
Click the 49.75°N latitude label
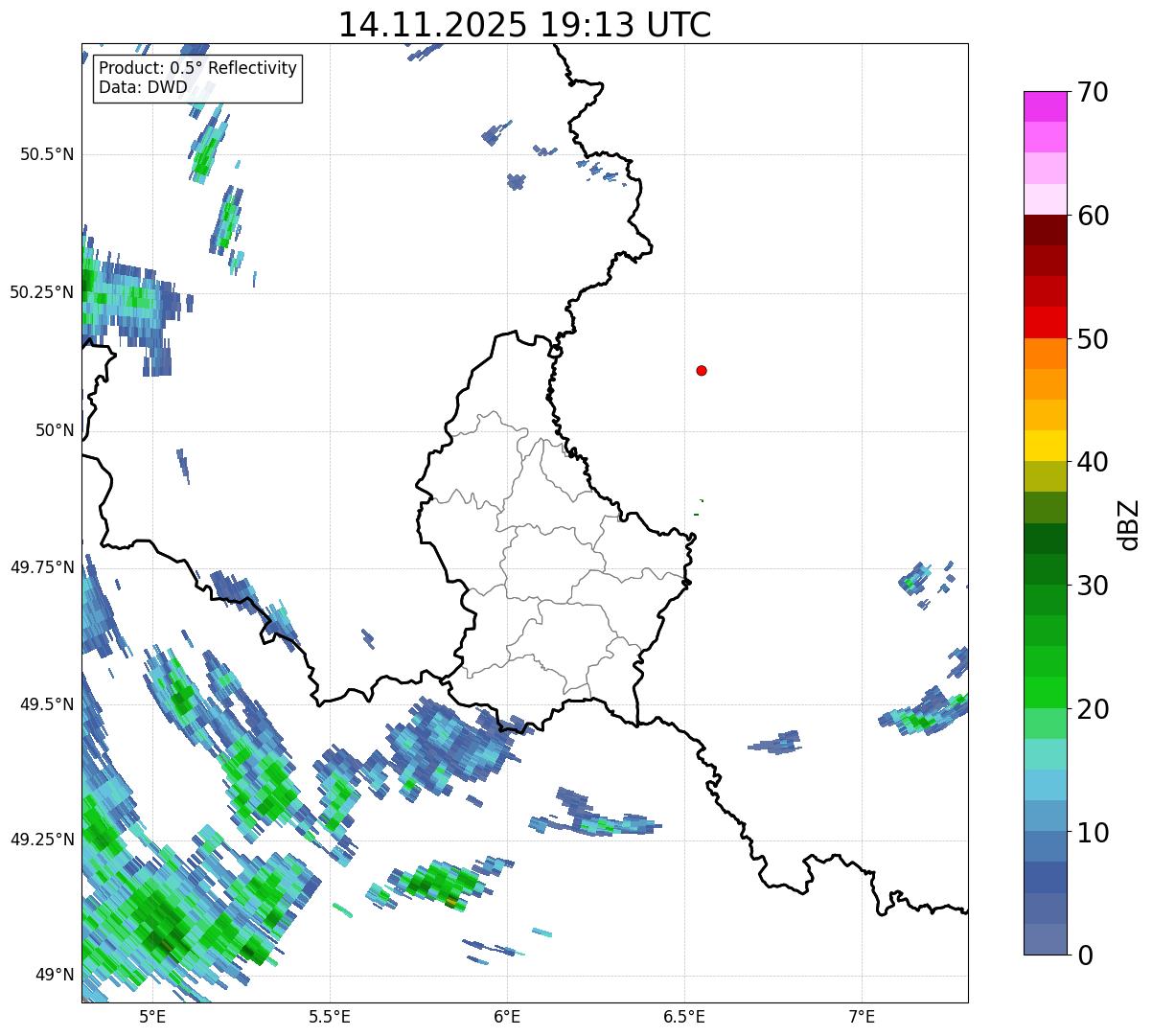(42, 567)
